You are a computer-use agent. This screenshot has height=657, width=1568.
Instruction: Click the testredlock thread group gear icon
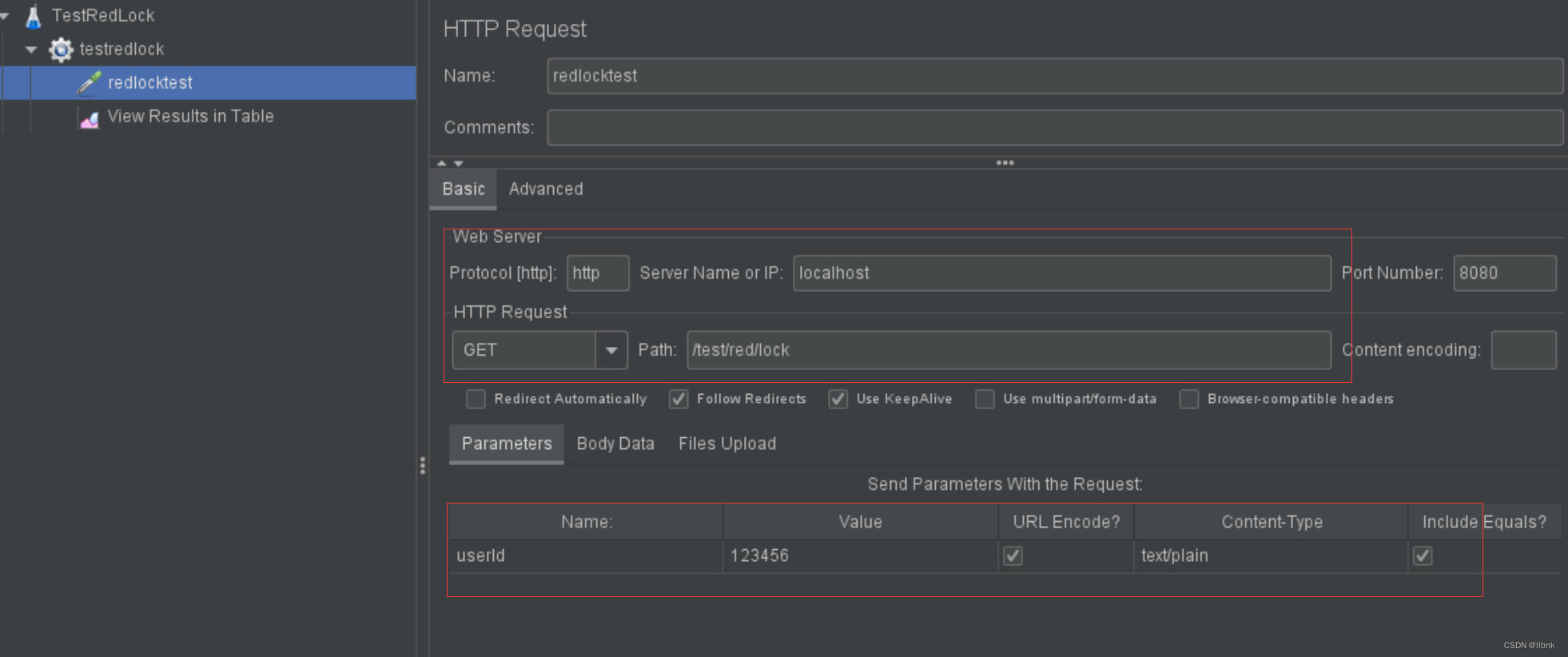[x=61, y=50]
